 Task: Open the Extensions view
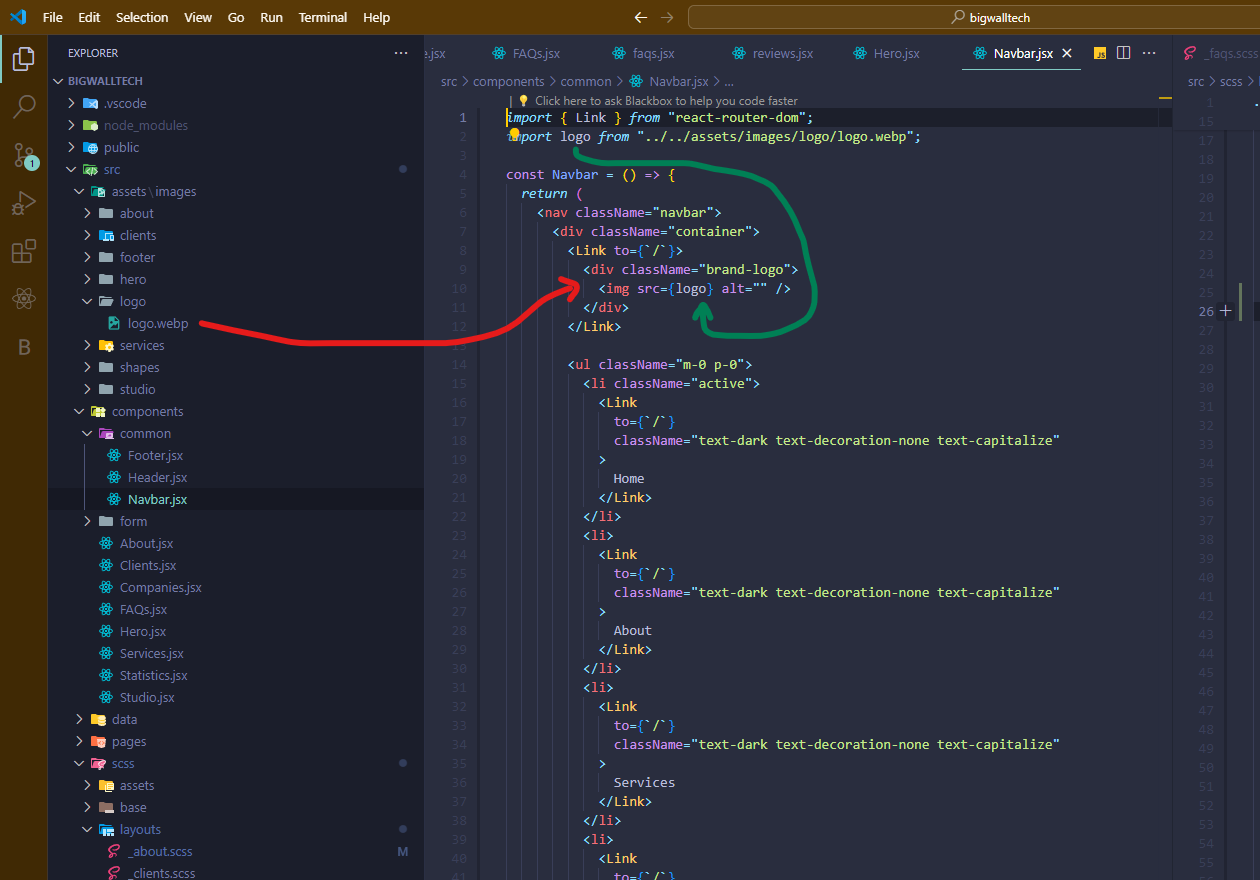click(24, 252)
